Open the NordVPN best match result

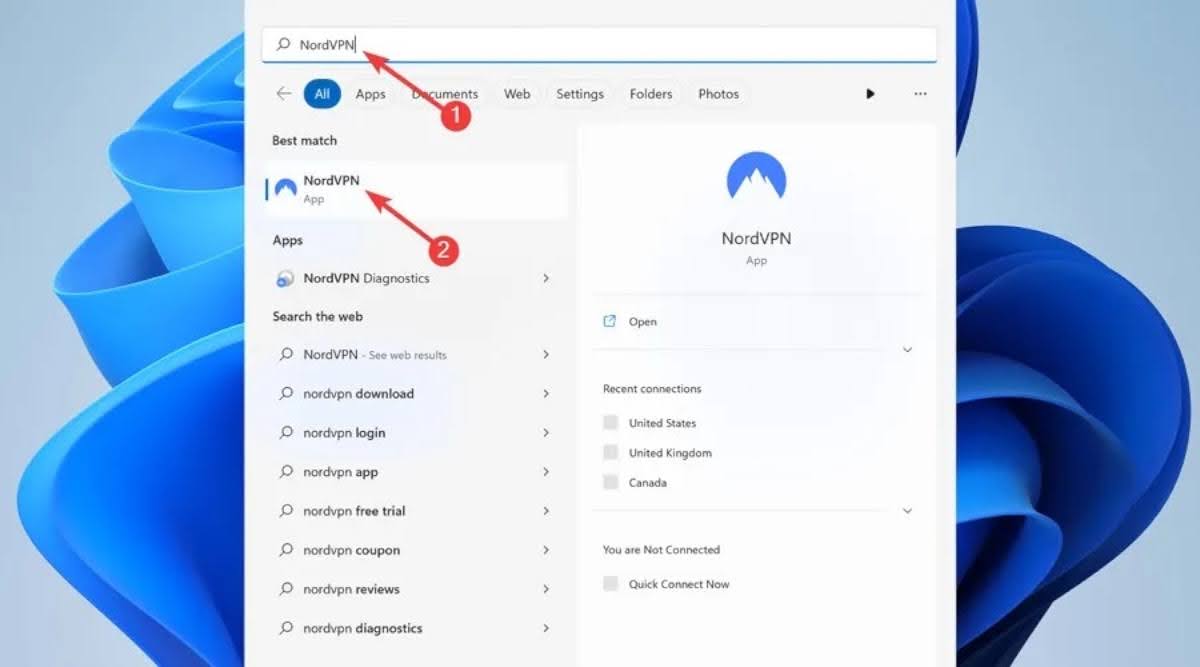pos(416,189)
